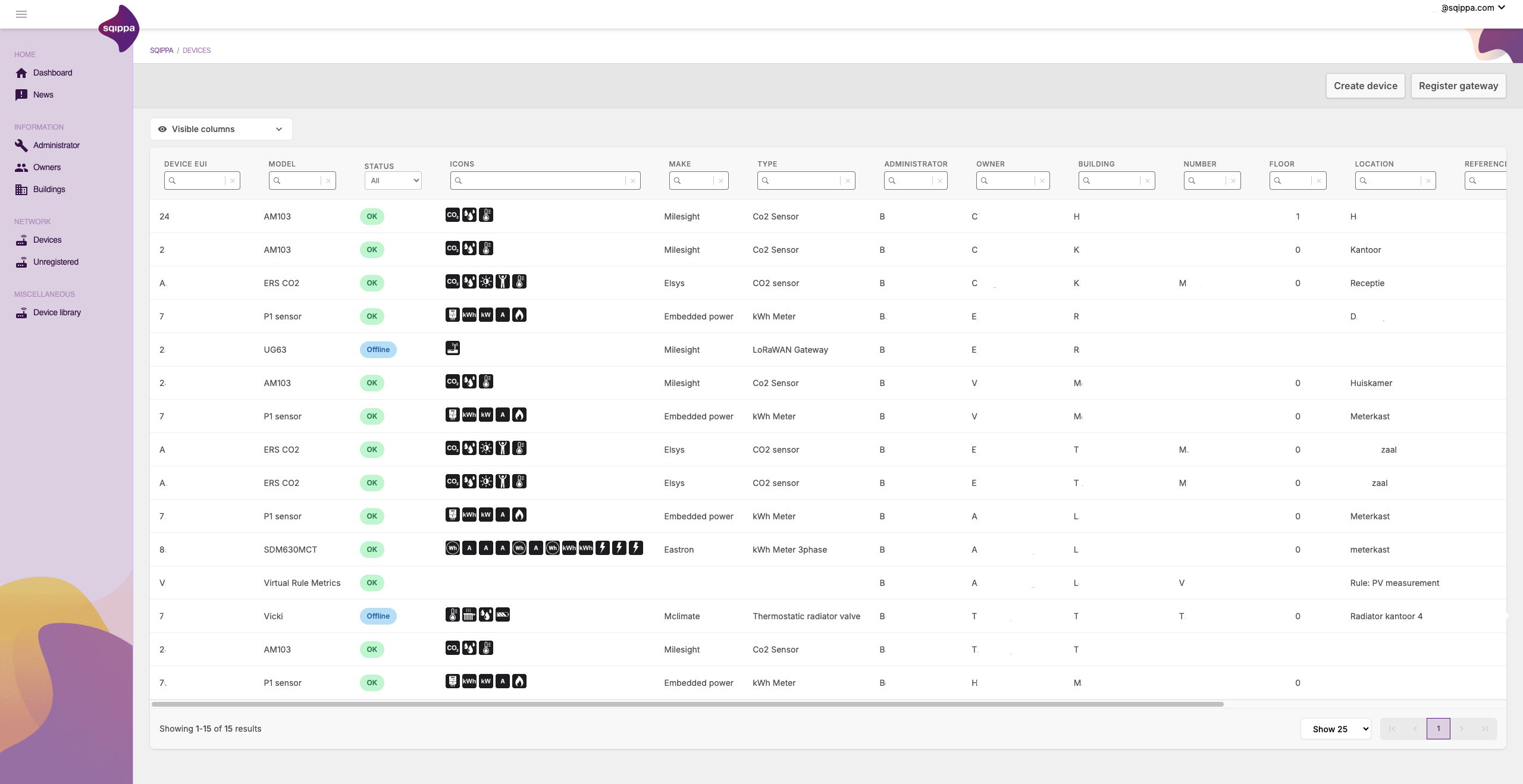
Task: Click the Owners people icon
Action: pyautogui.click(x=21, y=167)
